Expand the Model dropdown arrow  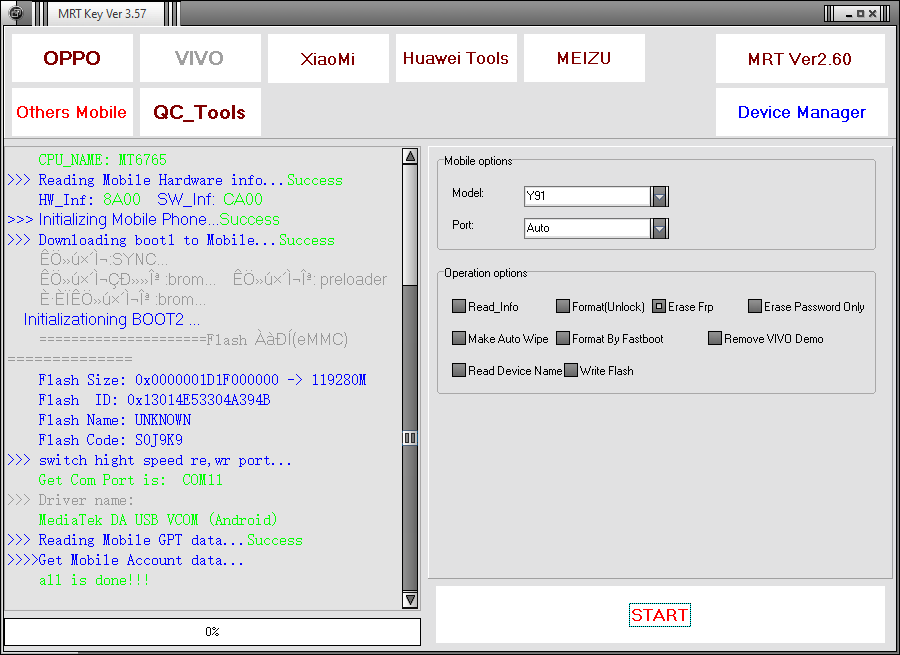tap(660, 196)
